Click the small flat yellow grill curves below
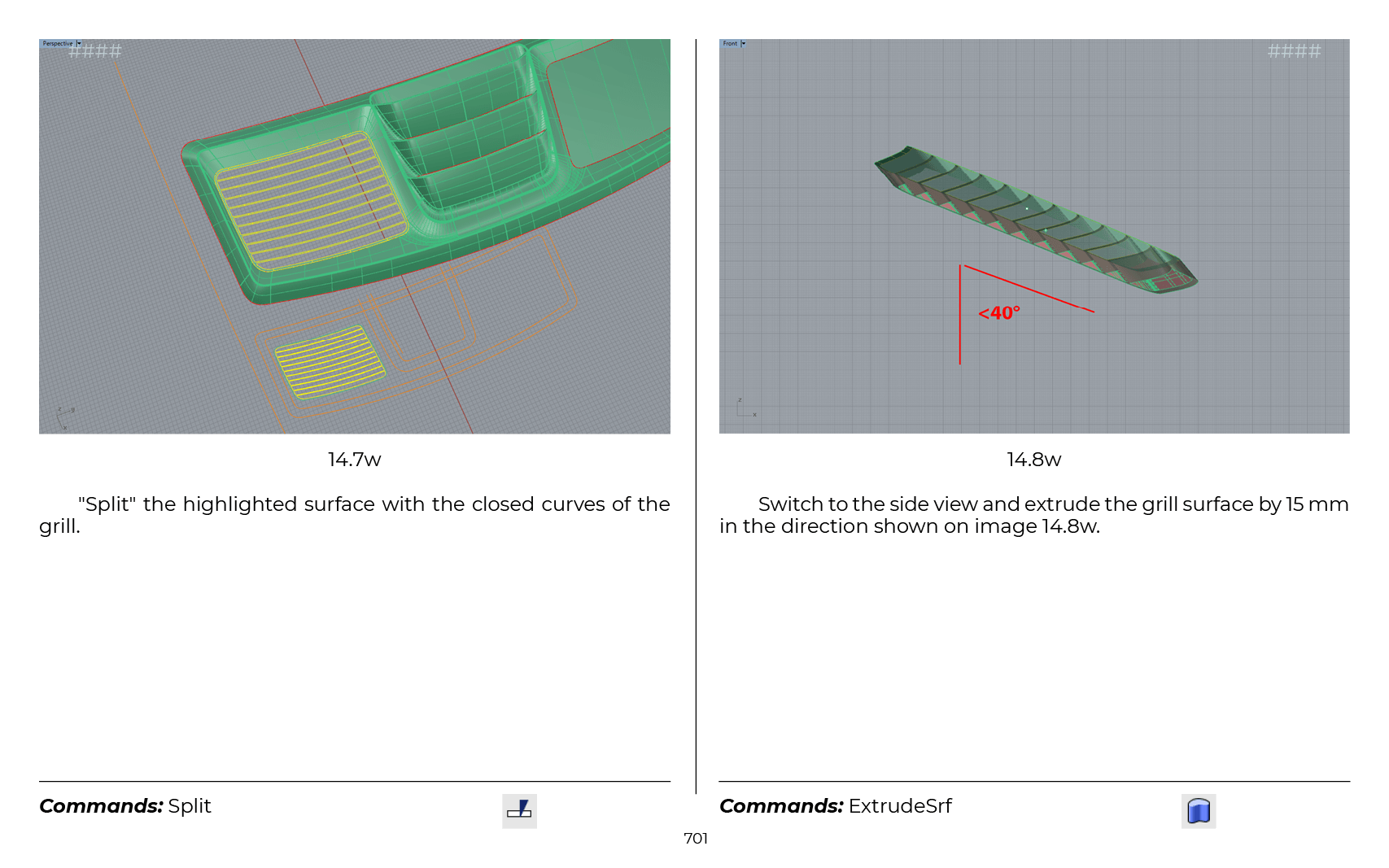The width and height of the screenshot is (1389, 868). [329, 363]
